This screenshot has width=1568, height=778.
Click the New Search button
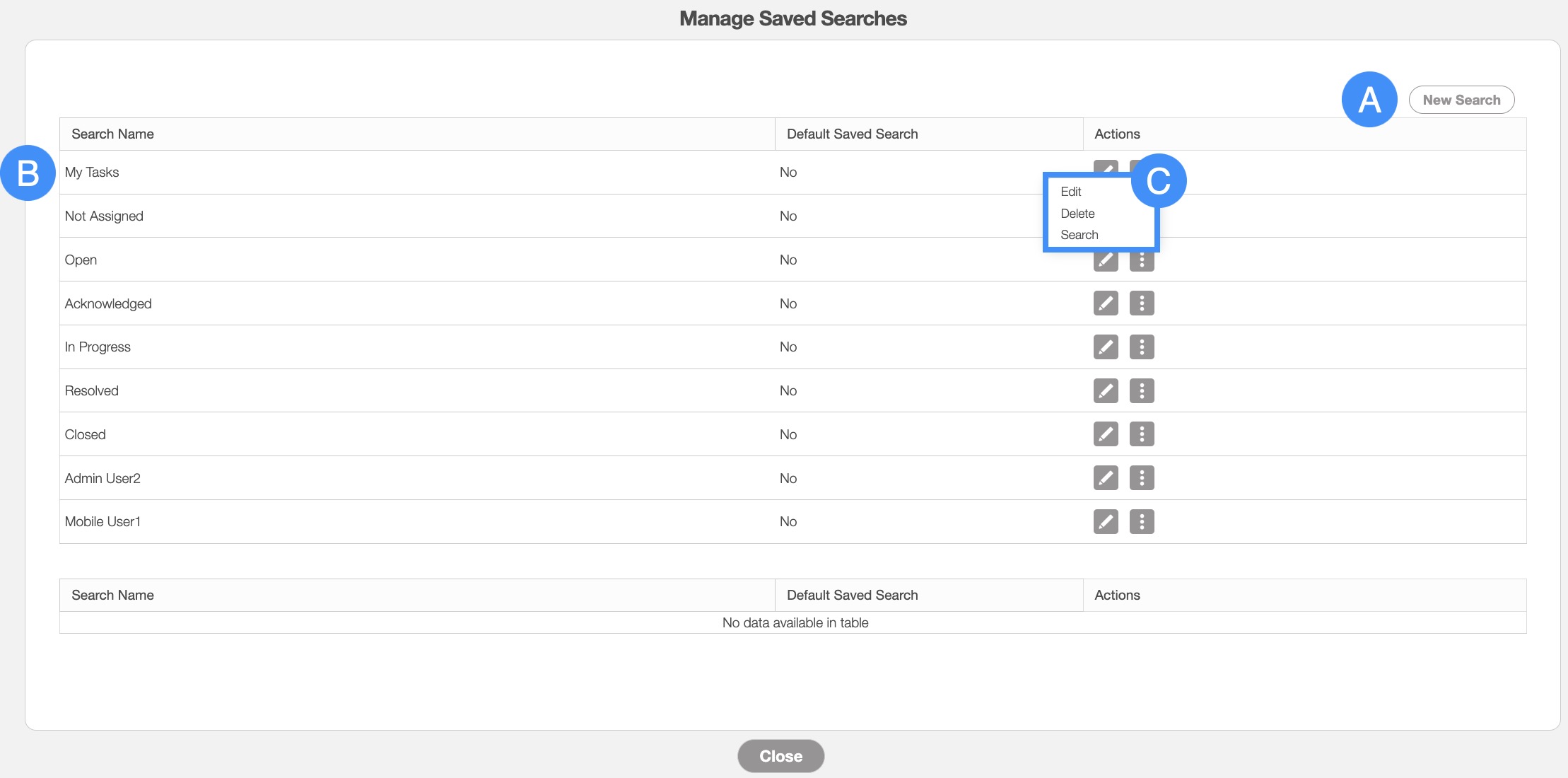pos(1461,100)
